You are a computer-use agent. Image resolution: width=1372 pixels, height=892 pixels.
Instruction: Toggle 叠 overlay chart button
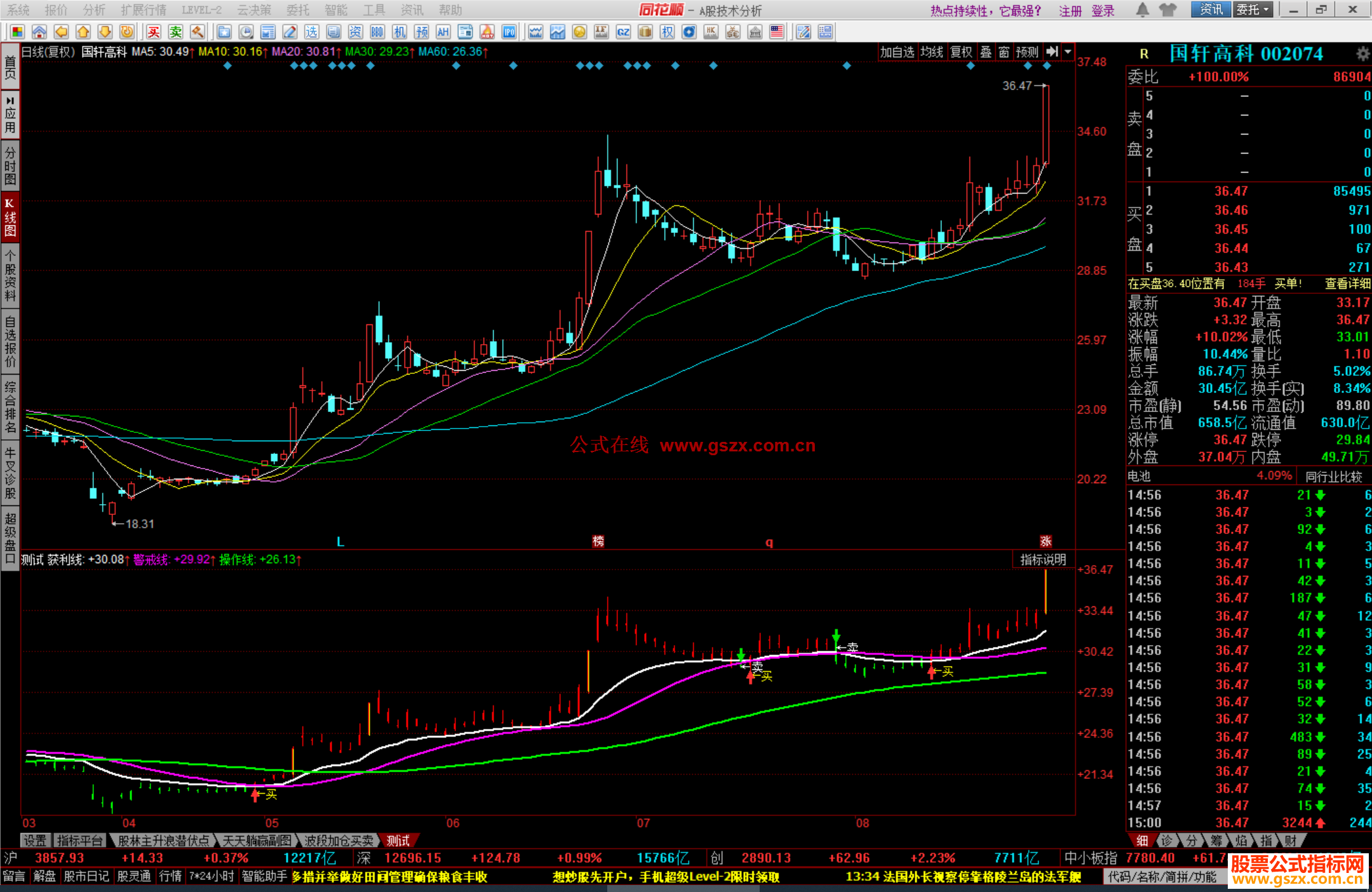pos(986,52)
